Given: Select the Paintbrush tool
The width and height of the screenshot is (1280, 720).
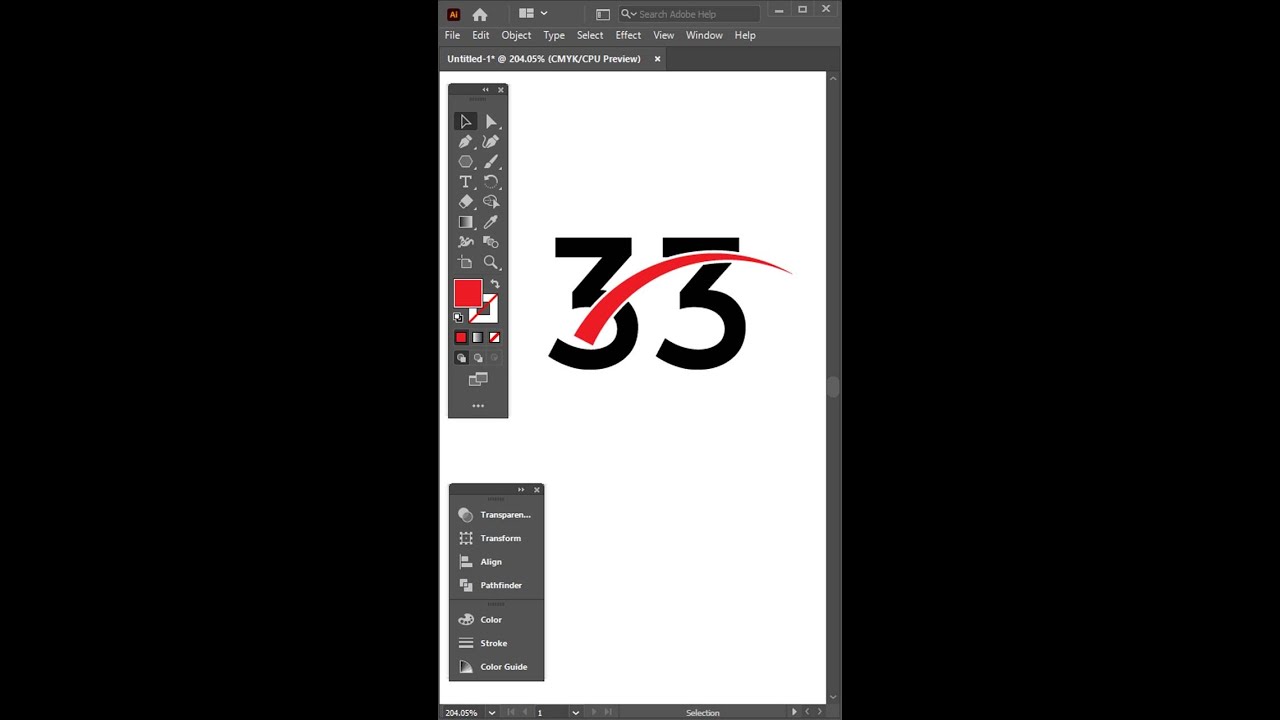Looking at the screenshot, I should [x=491, y=161].
